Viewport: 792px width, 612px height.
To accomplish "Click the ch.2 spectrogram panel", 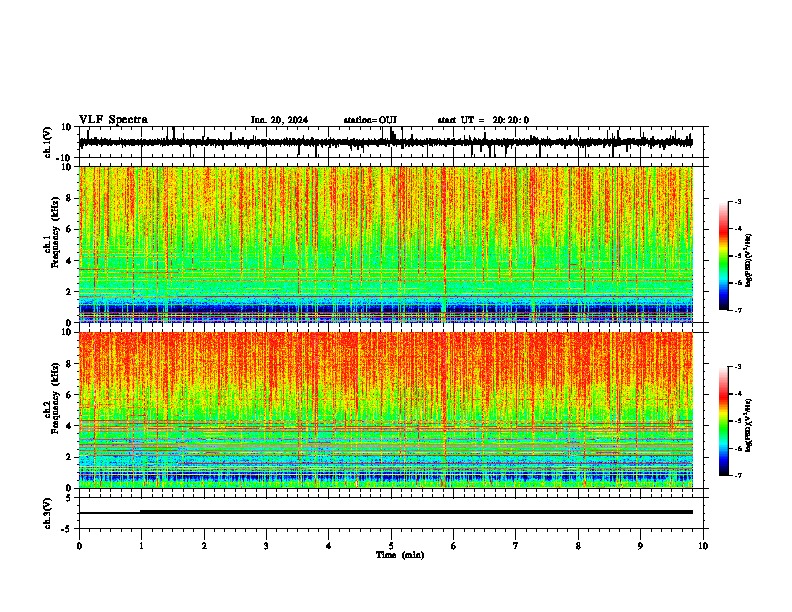I will tap(386, 410).
